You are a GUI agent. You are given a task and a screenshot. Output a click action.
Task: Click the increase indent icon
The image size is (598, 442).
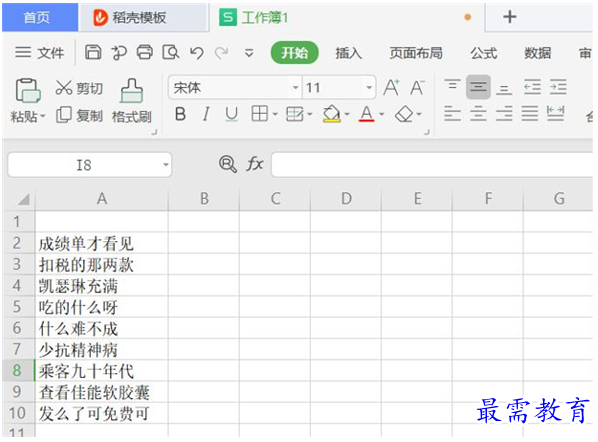pyautogui.click(x=558, y=87)
